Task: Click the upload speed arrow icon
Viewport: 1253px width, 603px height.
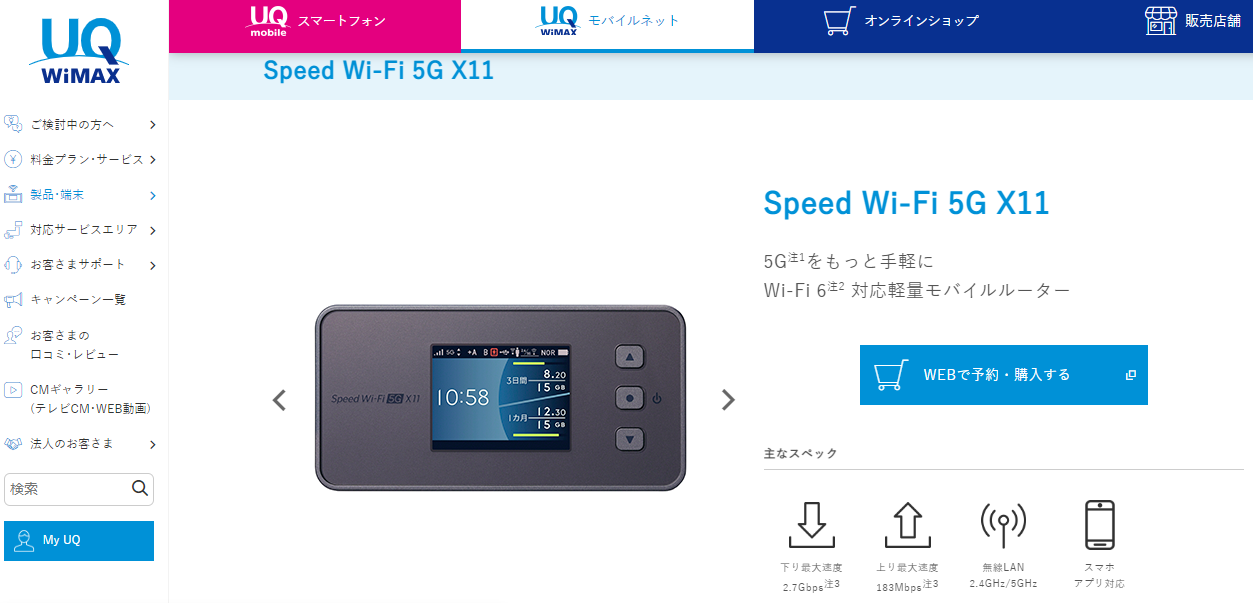Action: tap(908, 524)
